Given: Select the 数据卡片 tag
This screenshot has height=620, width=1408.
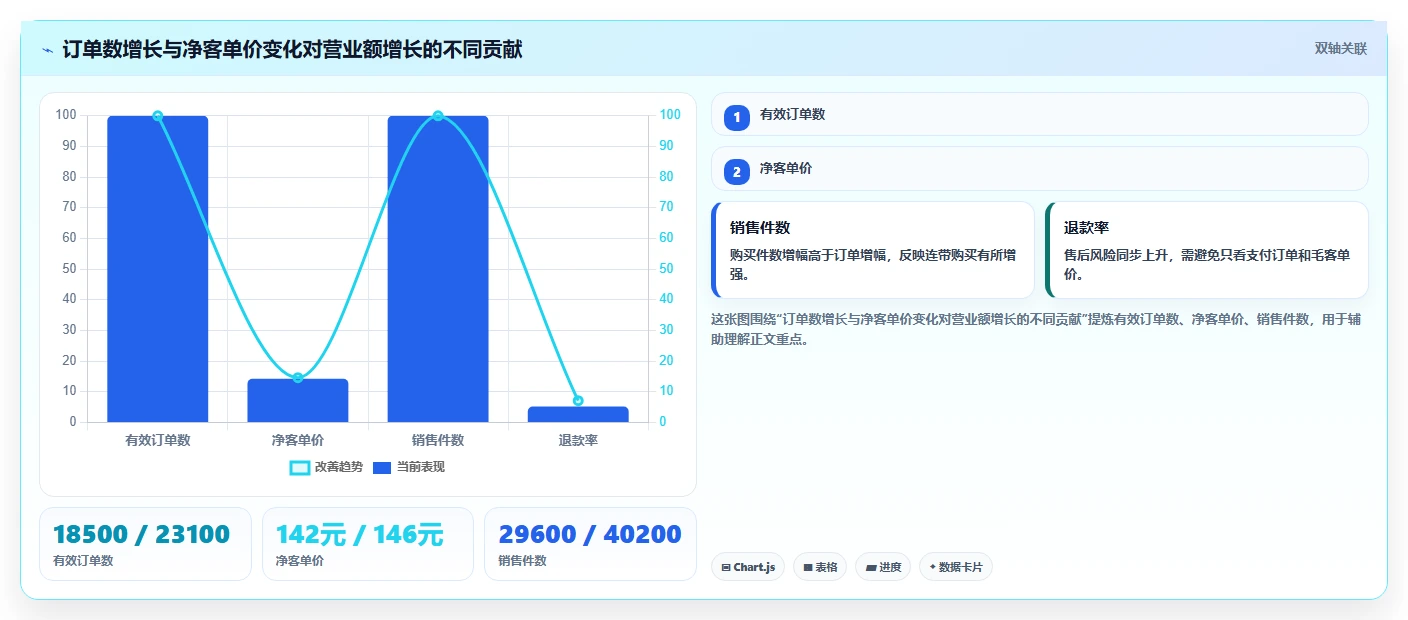Looking at the screenshot, I should pyautogui.click(x=956, y=567).
